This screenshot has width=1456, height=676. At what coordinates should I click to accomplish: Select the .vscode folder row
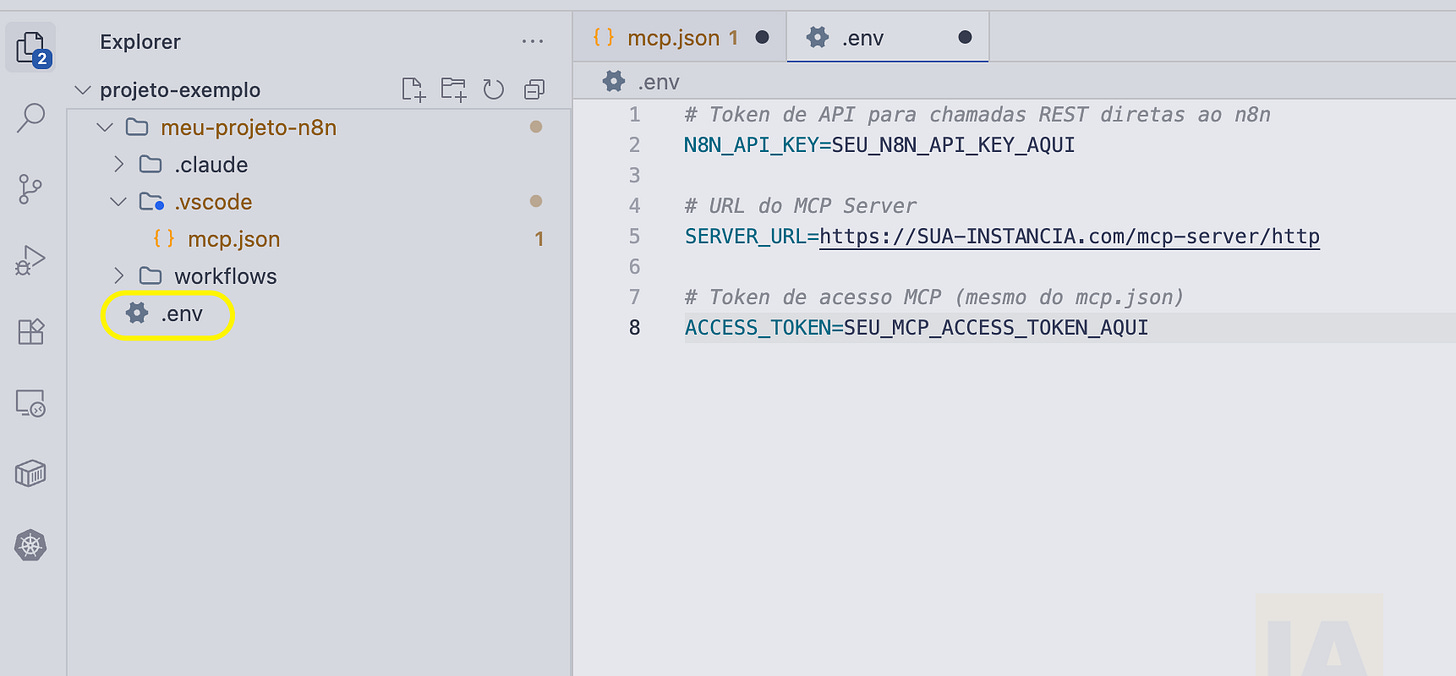pos(318,202)
